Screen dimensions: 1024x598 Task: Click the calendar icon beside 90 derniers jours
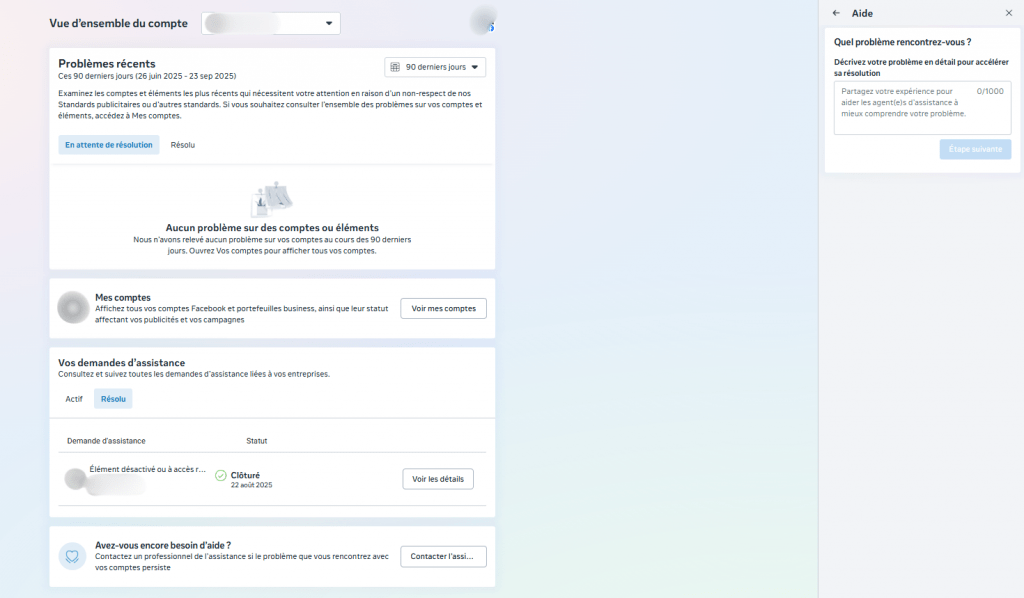[395, 67]
